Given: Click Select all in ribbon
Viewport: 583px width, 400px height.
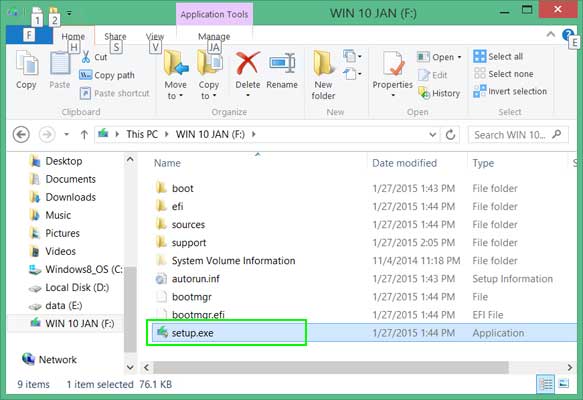Looking at the screenshot, I should point(498,57).
